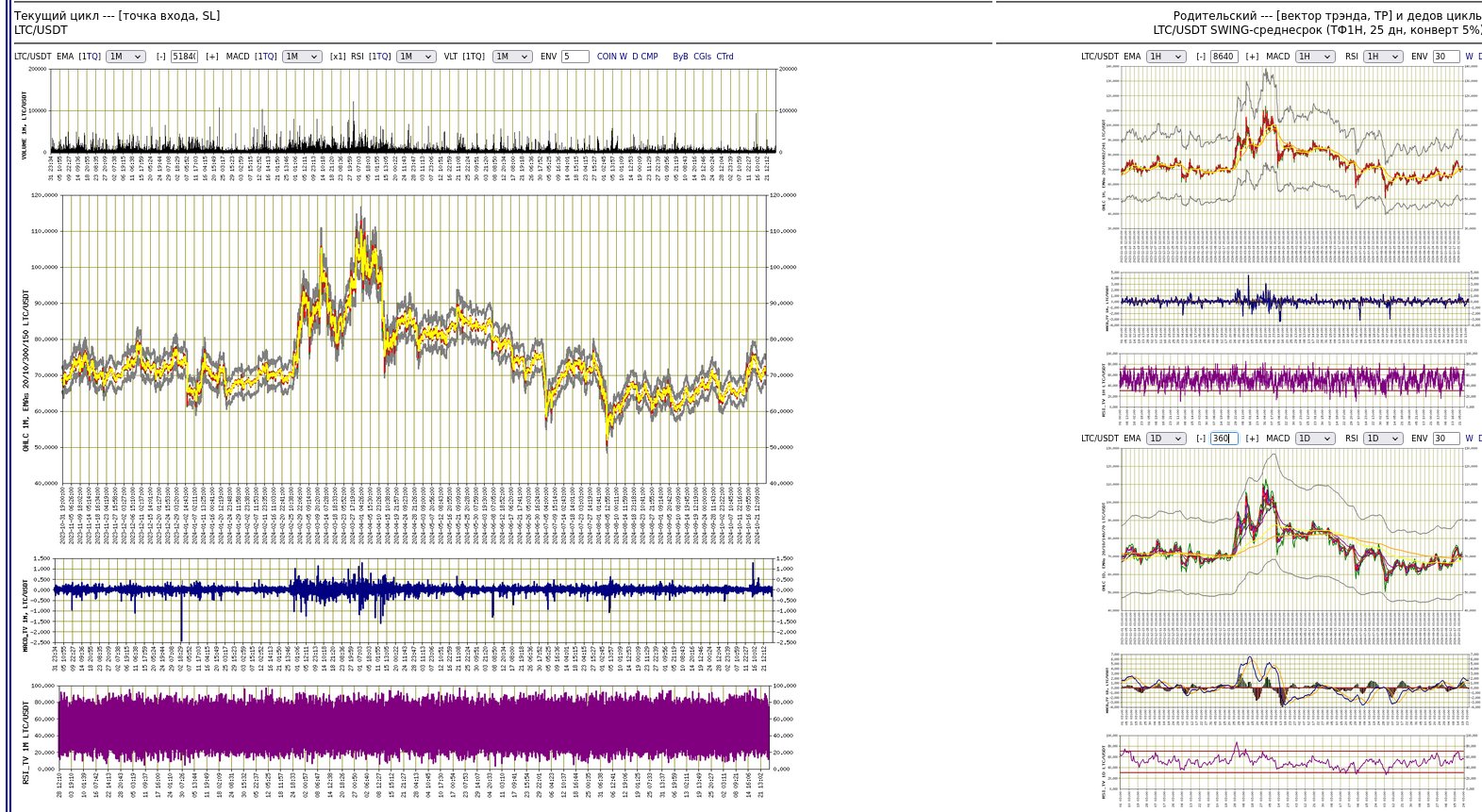This screenshot has height=812, width=1482.
Task: Expand the MACD 1D timeframe dropdown
Action: pos(1314,439)
